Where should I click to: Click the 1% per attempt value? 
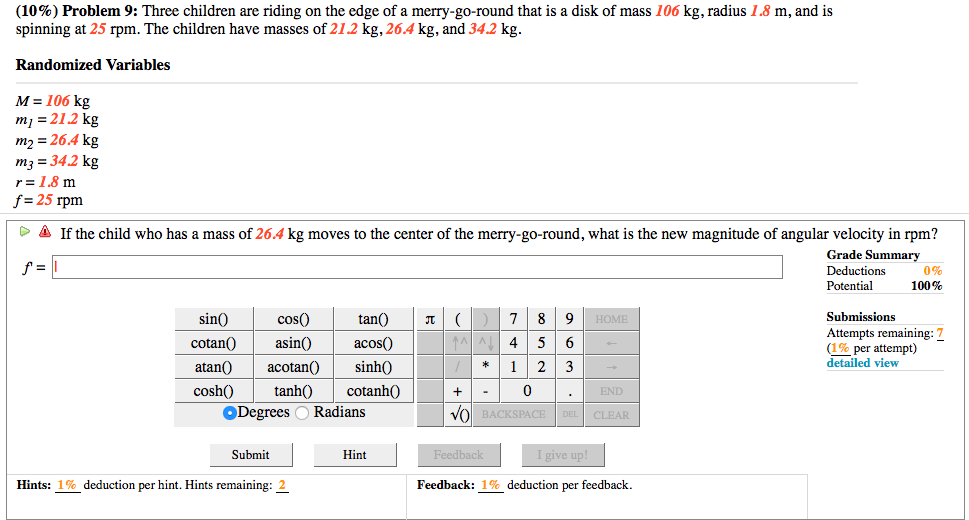841,348
